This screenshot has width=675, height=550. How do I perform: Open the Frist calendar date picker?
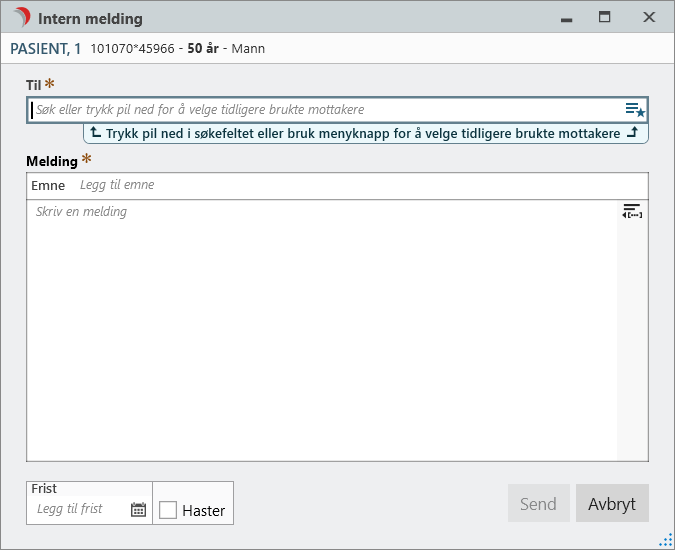pos(138,510)
